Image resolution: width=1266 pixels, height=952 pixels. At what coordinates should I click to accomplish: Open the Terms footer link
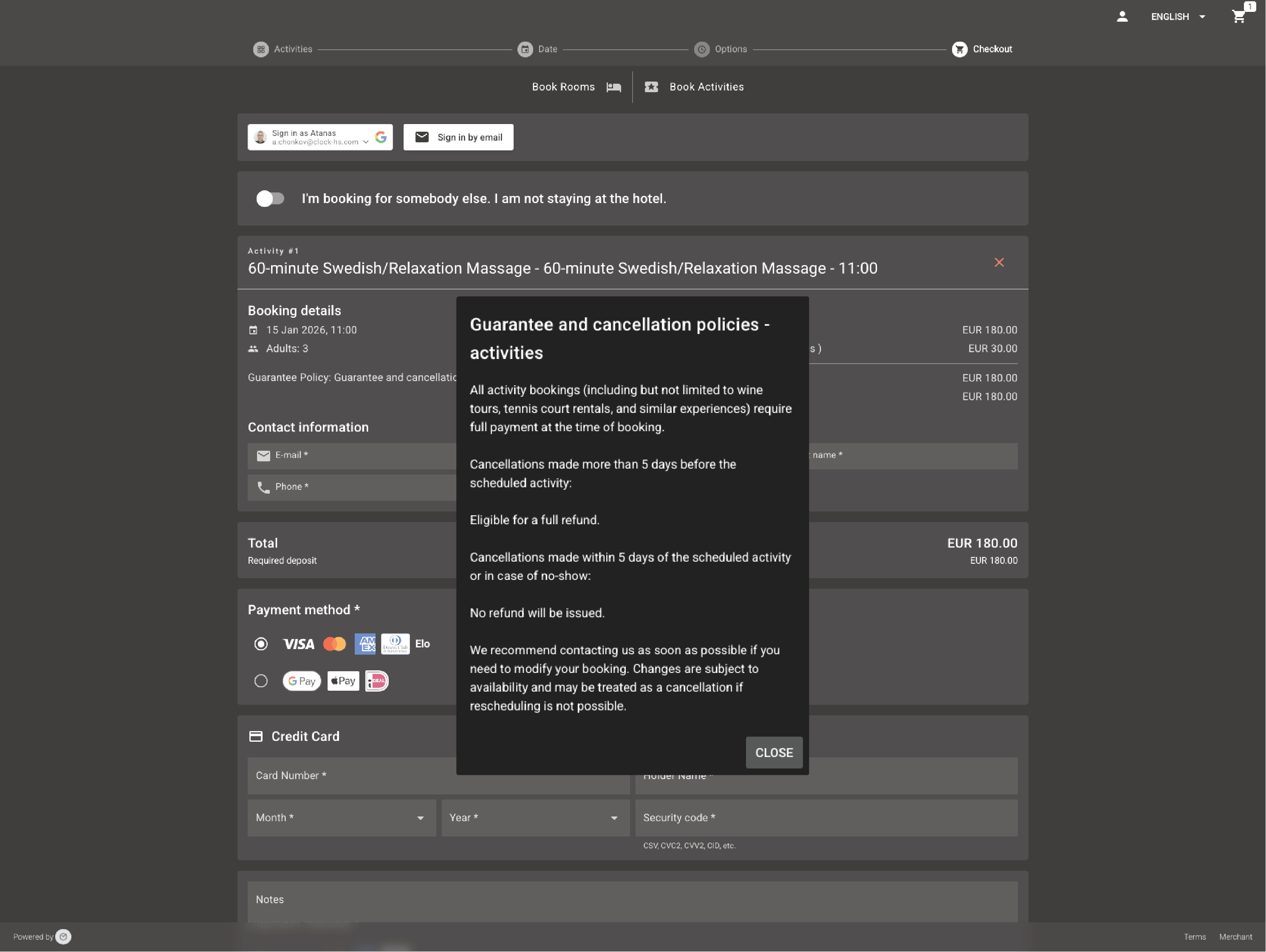(x=1195, y=937)
